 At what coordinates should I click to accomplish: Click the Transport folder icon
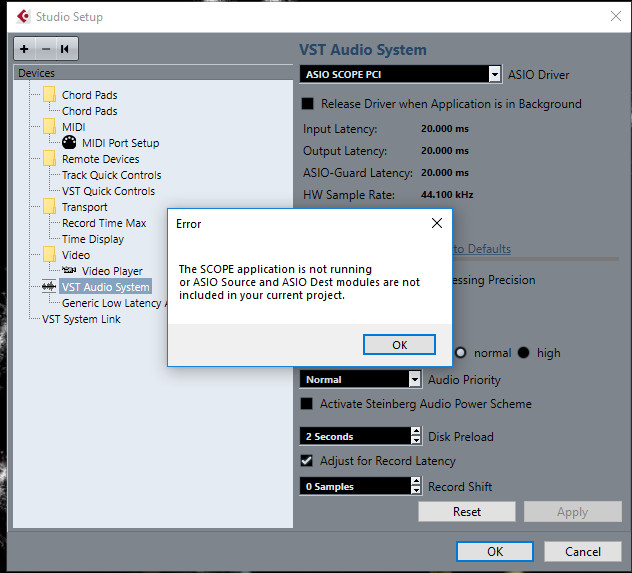point(50,206)
